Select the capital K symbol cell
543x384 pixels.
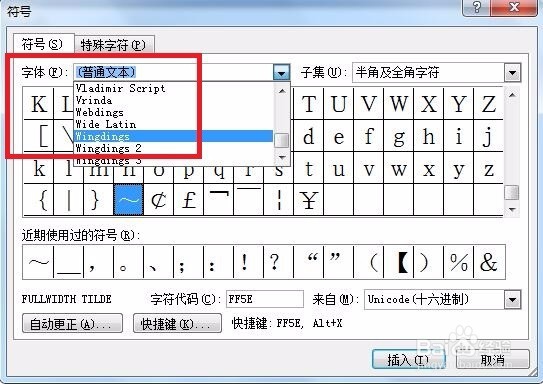coord(38,104)
